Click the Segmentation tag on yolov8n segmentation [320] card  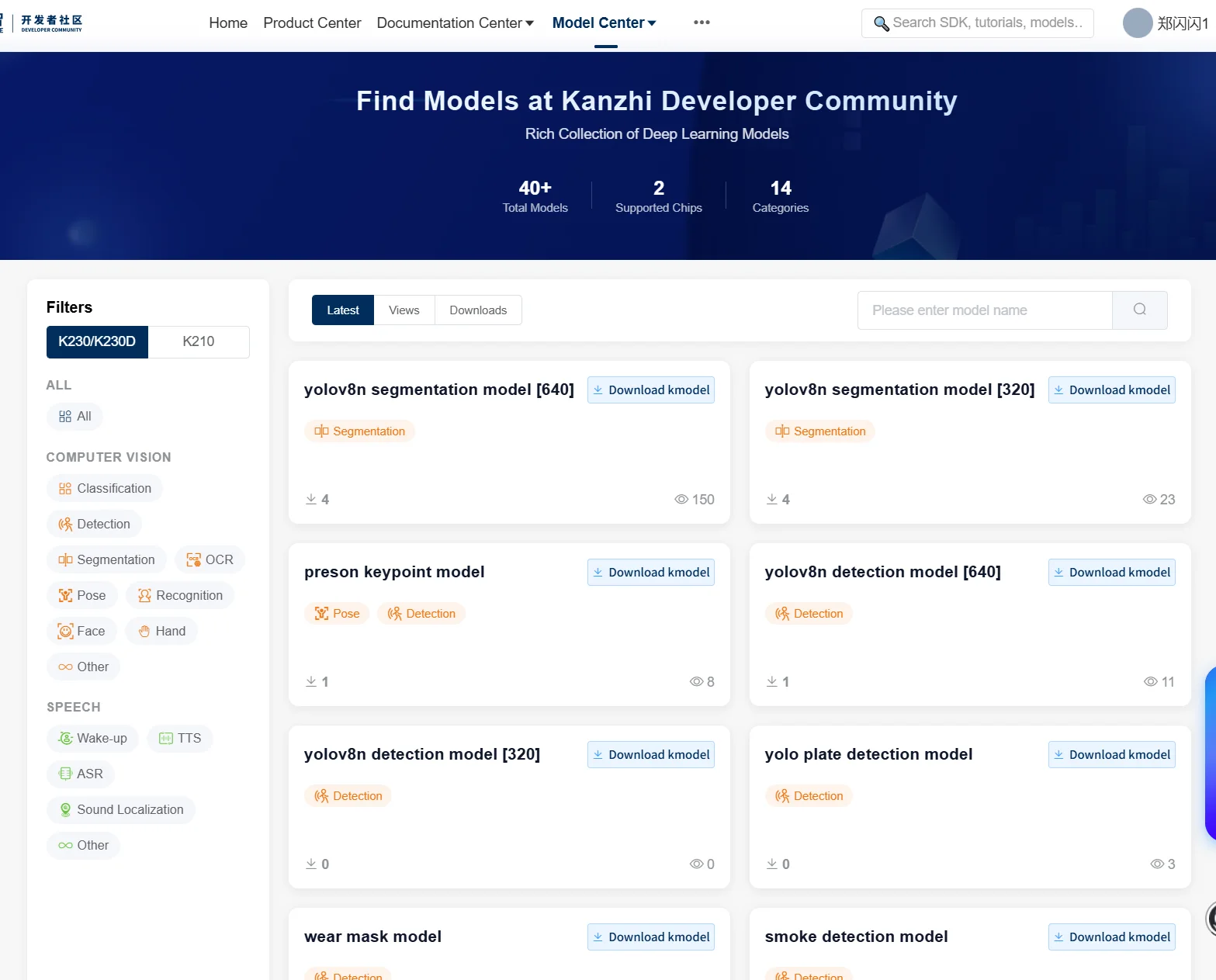tap(820, 431)
